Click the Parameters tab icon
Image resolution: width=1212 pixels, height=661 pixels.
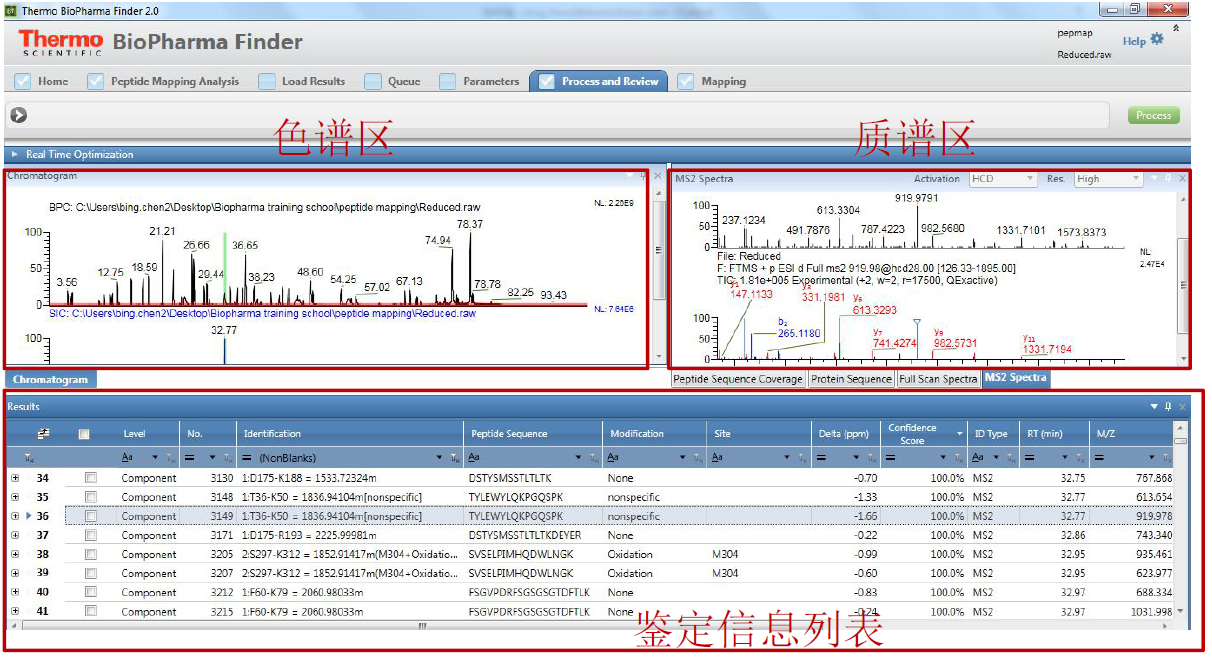(448, 81)
